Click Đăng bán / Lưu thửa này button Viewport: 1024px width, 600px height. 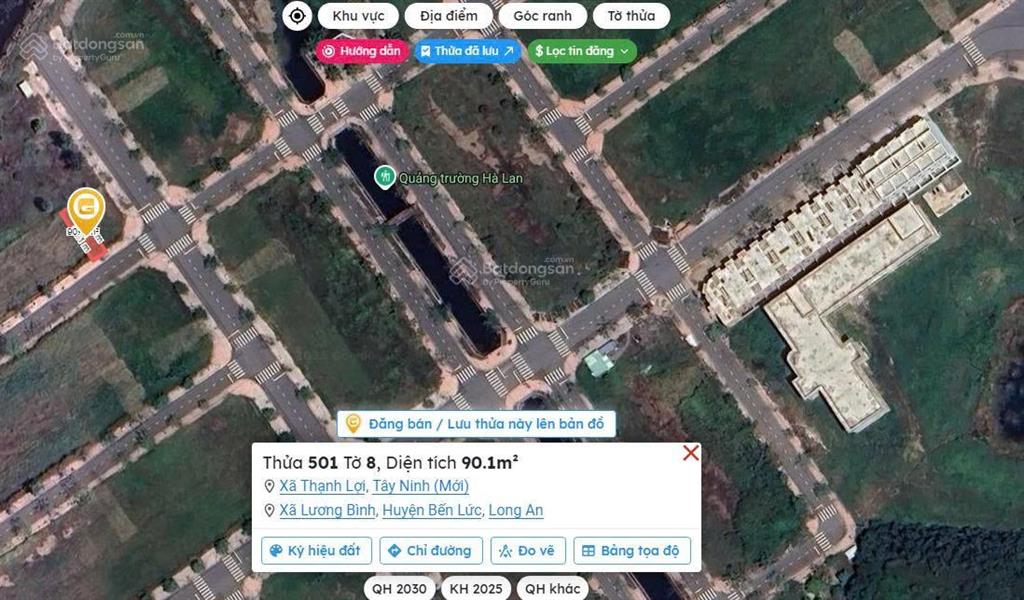coord(476,424)
